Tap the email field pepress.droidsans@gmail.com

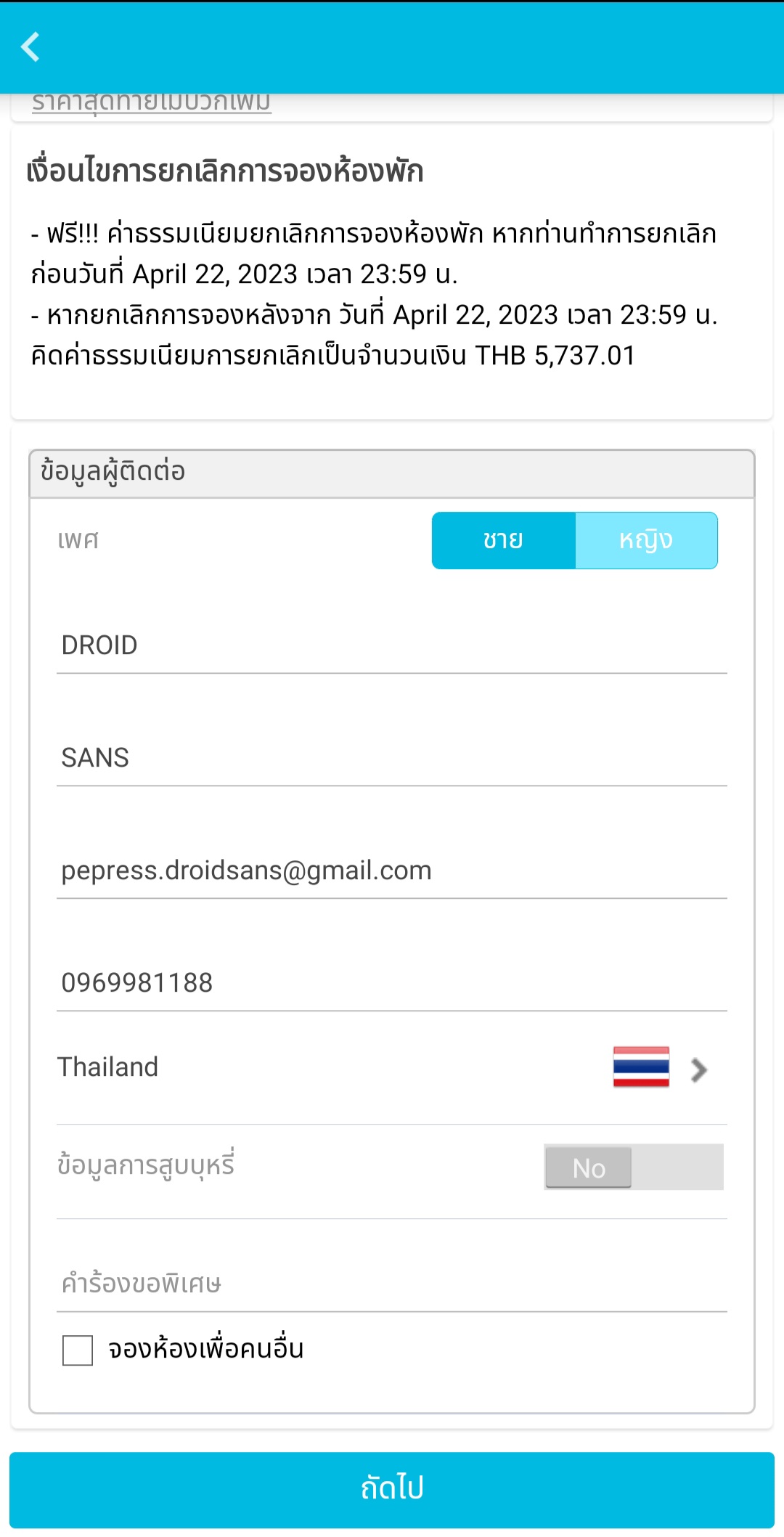(392, 871)
